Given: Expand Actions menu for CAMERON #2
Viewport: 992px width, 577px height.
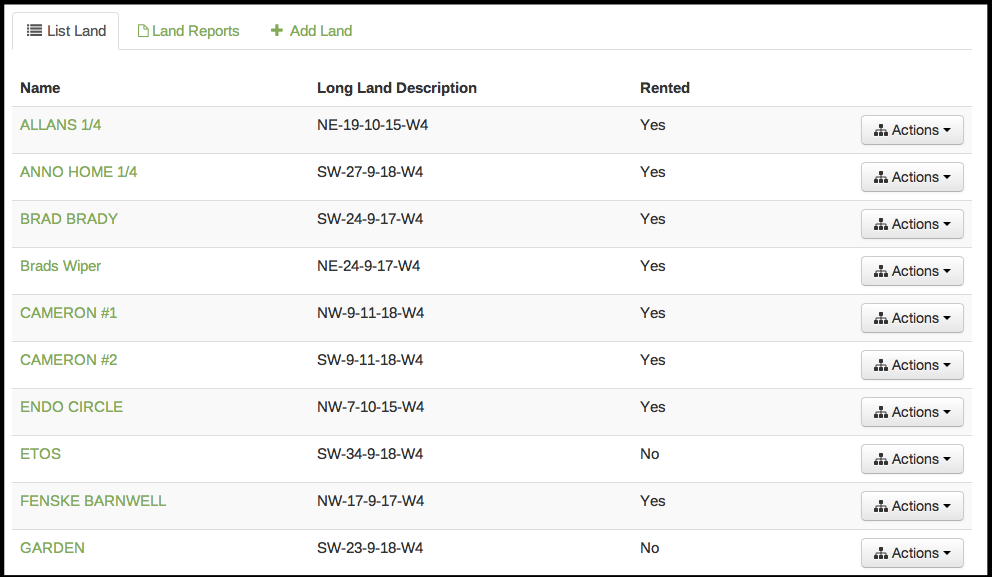Looking at the screenshot, I should click(911, 365).
